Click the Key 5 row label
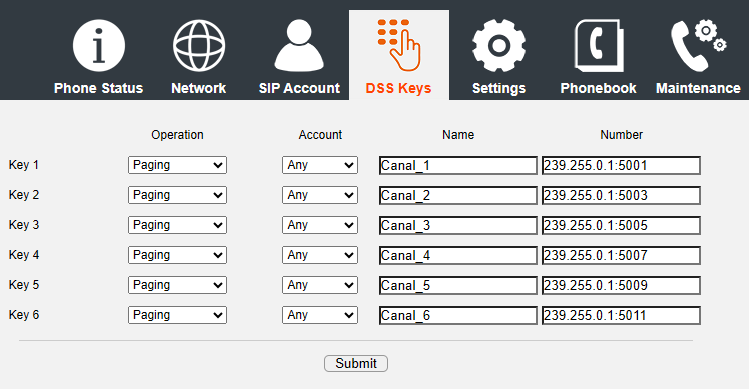The width and height of the screenshot is (749, 389). 24,285
